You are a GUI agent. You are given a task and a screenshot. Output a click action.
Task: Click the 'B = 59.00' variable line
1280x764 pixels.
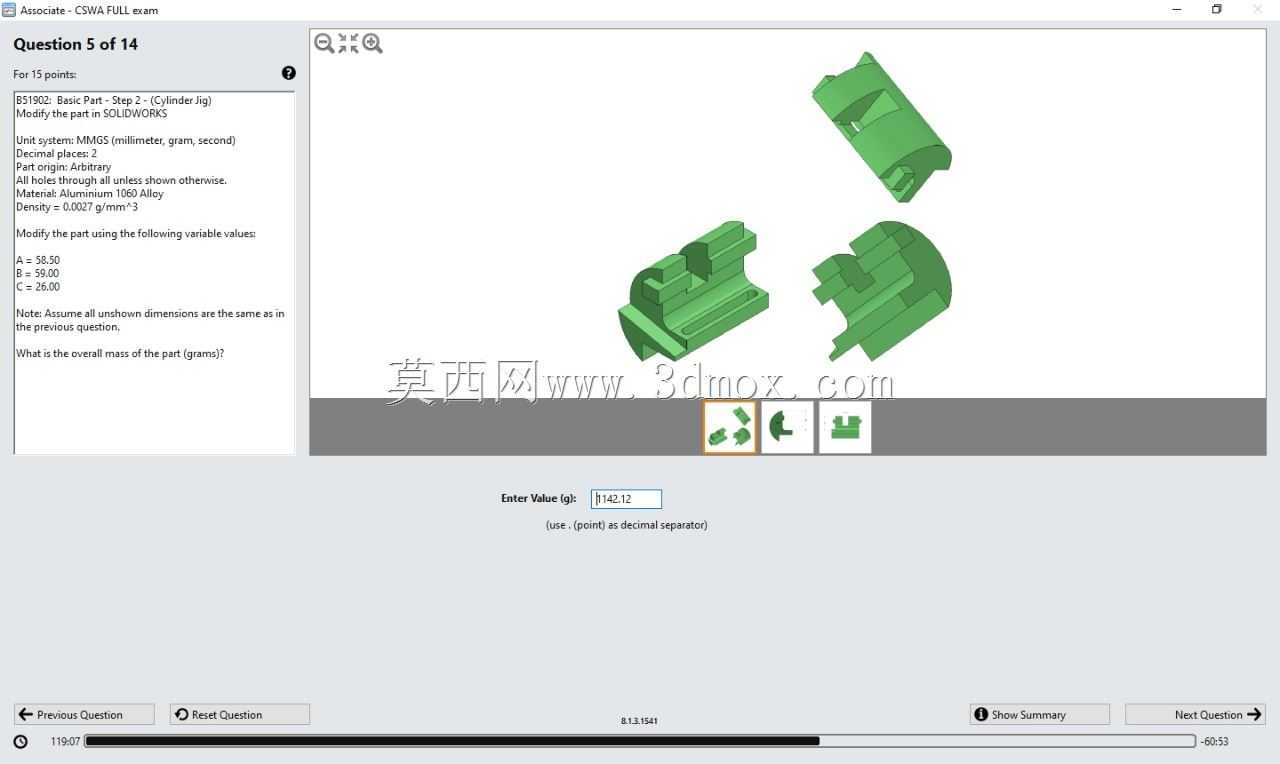(38, 273)
